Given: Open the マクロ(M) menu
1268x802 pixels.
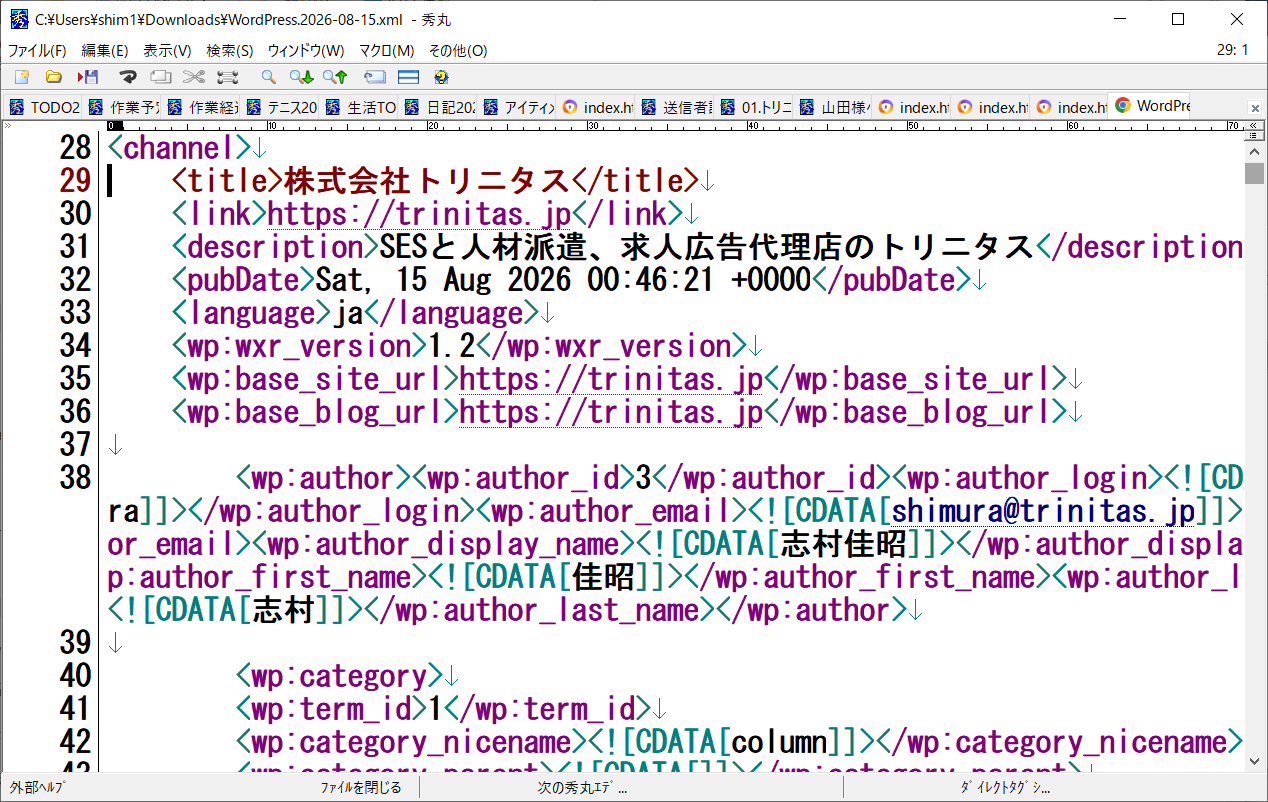Looking at the screenshot, I should [387, 50].
